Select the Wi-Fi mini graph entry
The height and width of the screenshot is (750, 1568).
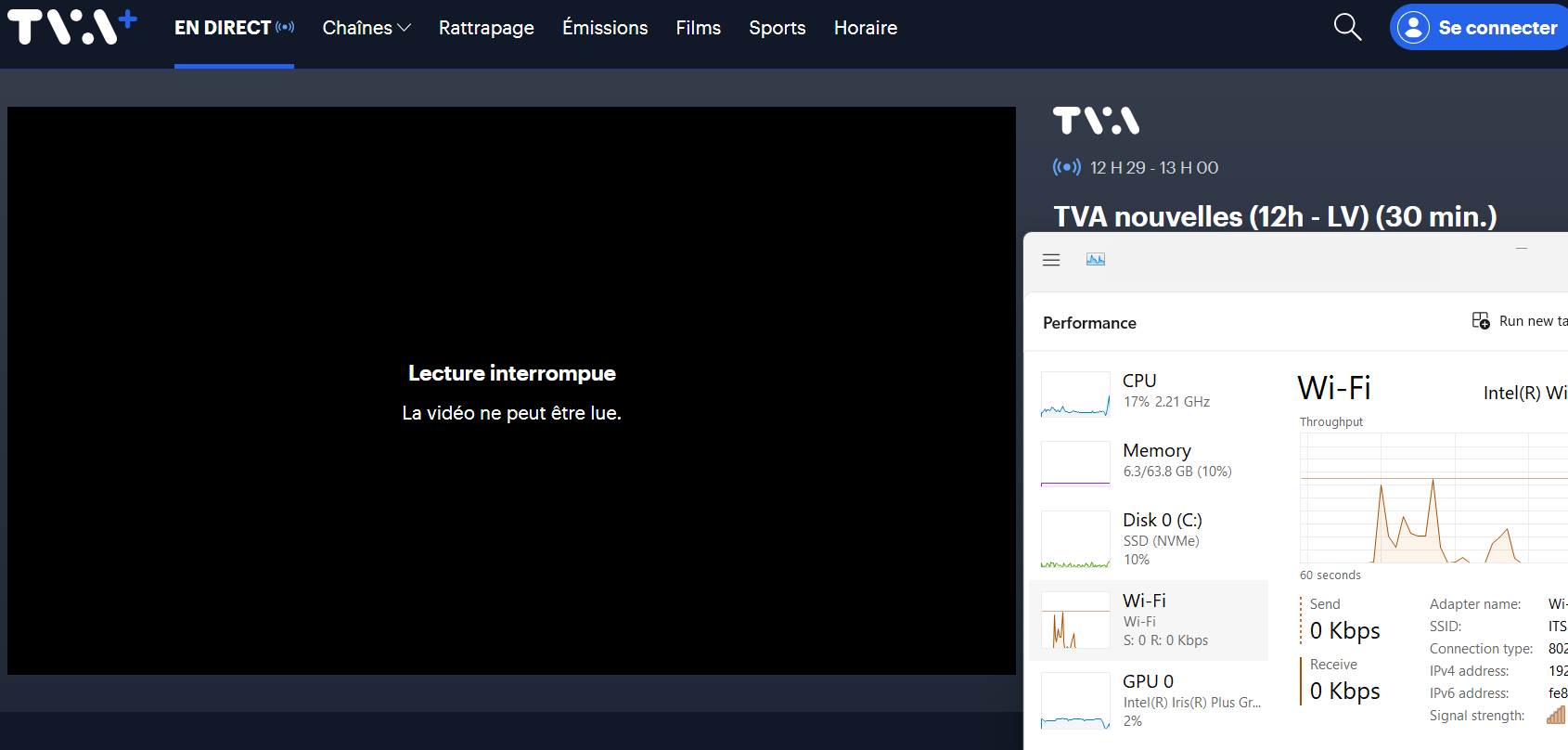pyautogui.click(x=1075, y=620)
